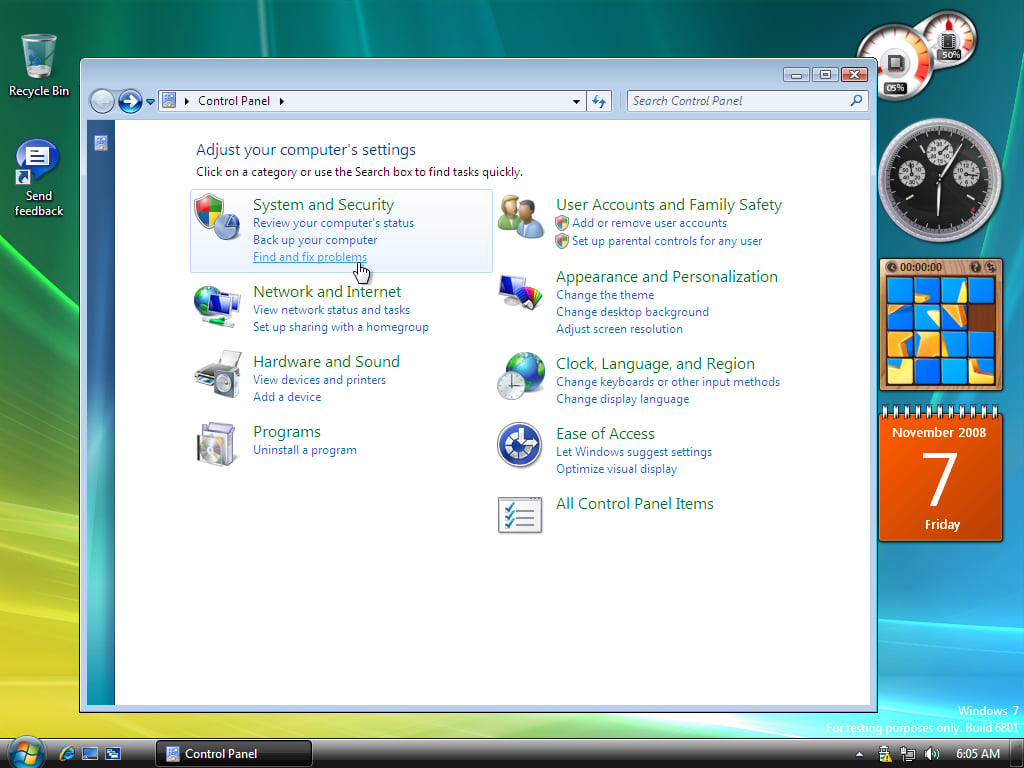Show hidden tray icons arrow
The width and height of the screenshot is (1024, 768).
pyautogui.click(x=859, y=754)
